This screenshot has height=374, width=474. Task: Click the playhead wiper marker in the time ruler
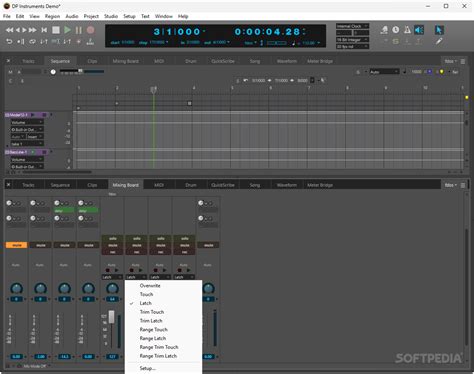(x=154, y=90)
